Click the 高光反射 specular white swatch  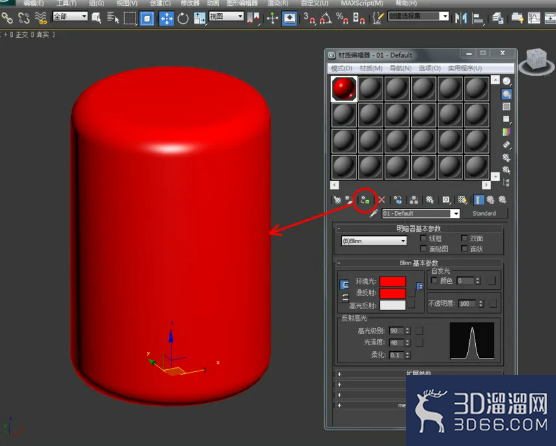pos(393,305)
